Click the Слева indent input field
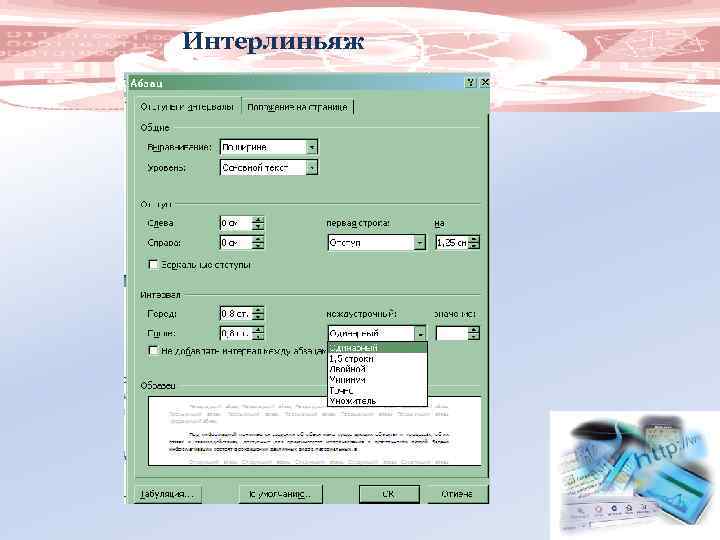The image size is (720, 540). click(236, 223)
